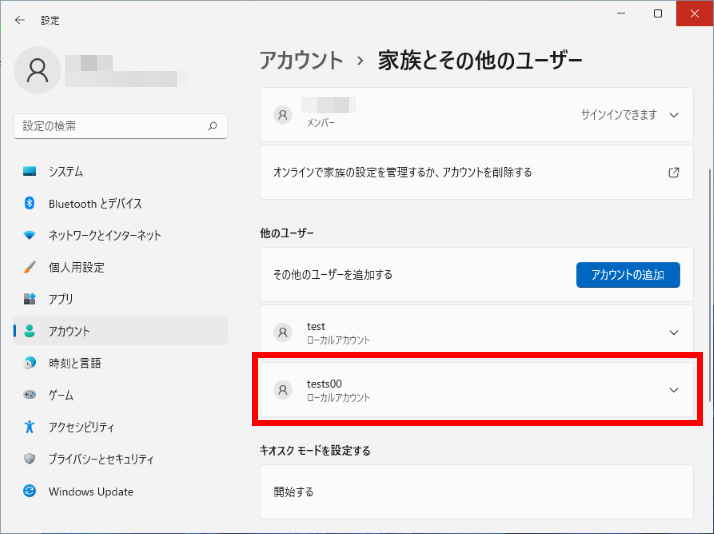The image size is (714, 534).
Task: Click the 時刻と言語 clock icon
Action: click(x=30, y=363)
